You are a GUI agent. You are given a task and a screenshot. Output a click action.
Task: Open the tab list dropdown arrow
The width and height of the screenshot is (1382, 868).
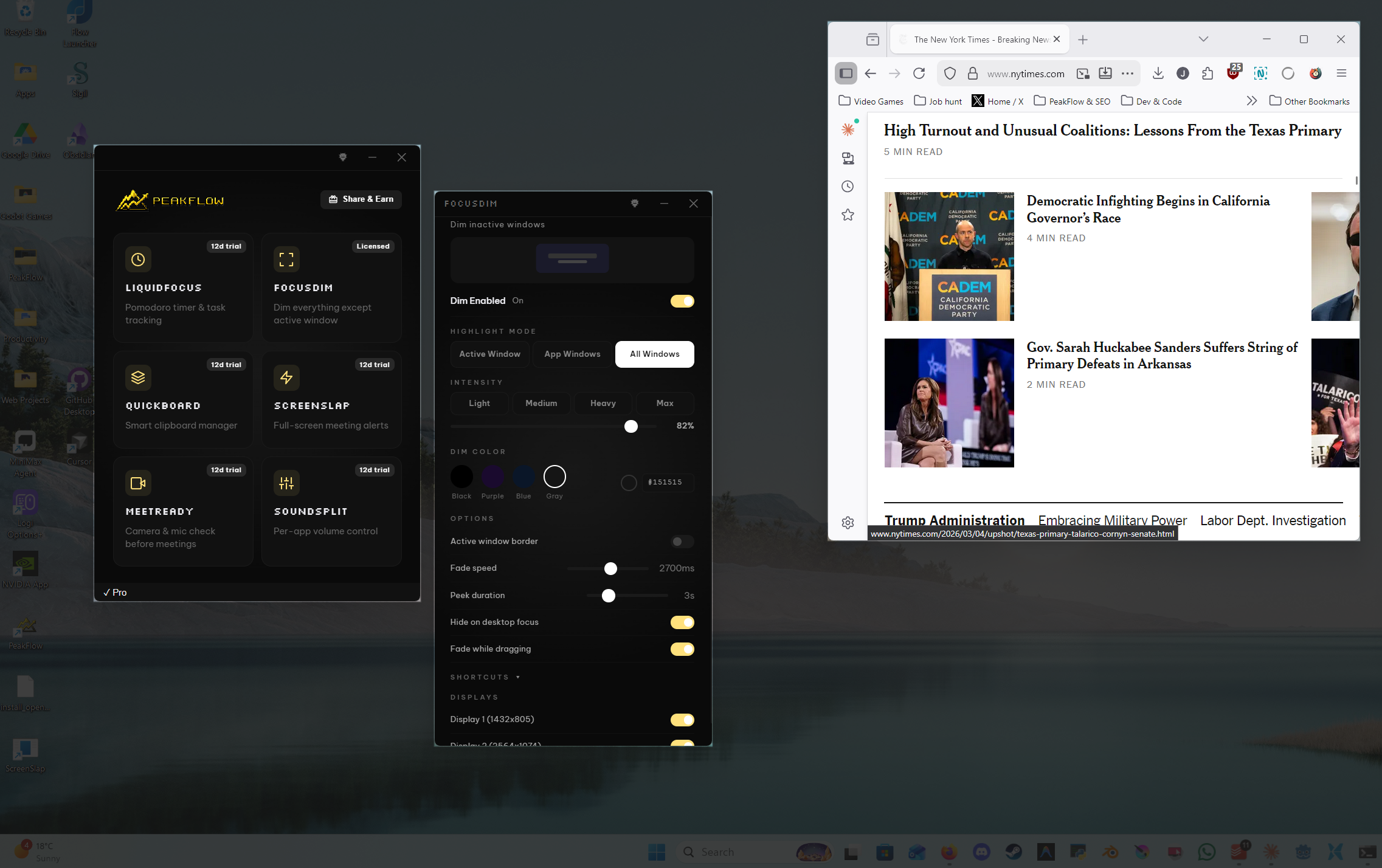pos(1203,39)
